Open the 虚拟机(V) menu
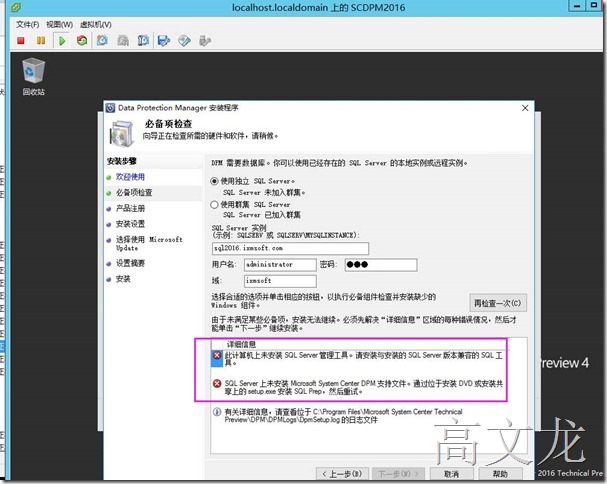607x484 pixels. 96,24
